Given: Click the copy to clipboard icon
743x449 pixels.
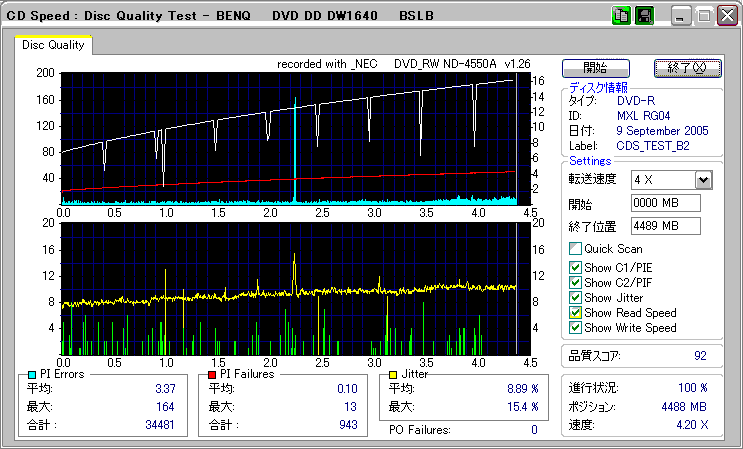Looking at the screenshot, I should click(621, 17).
